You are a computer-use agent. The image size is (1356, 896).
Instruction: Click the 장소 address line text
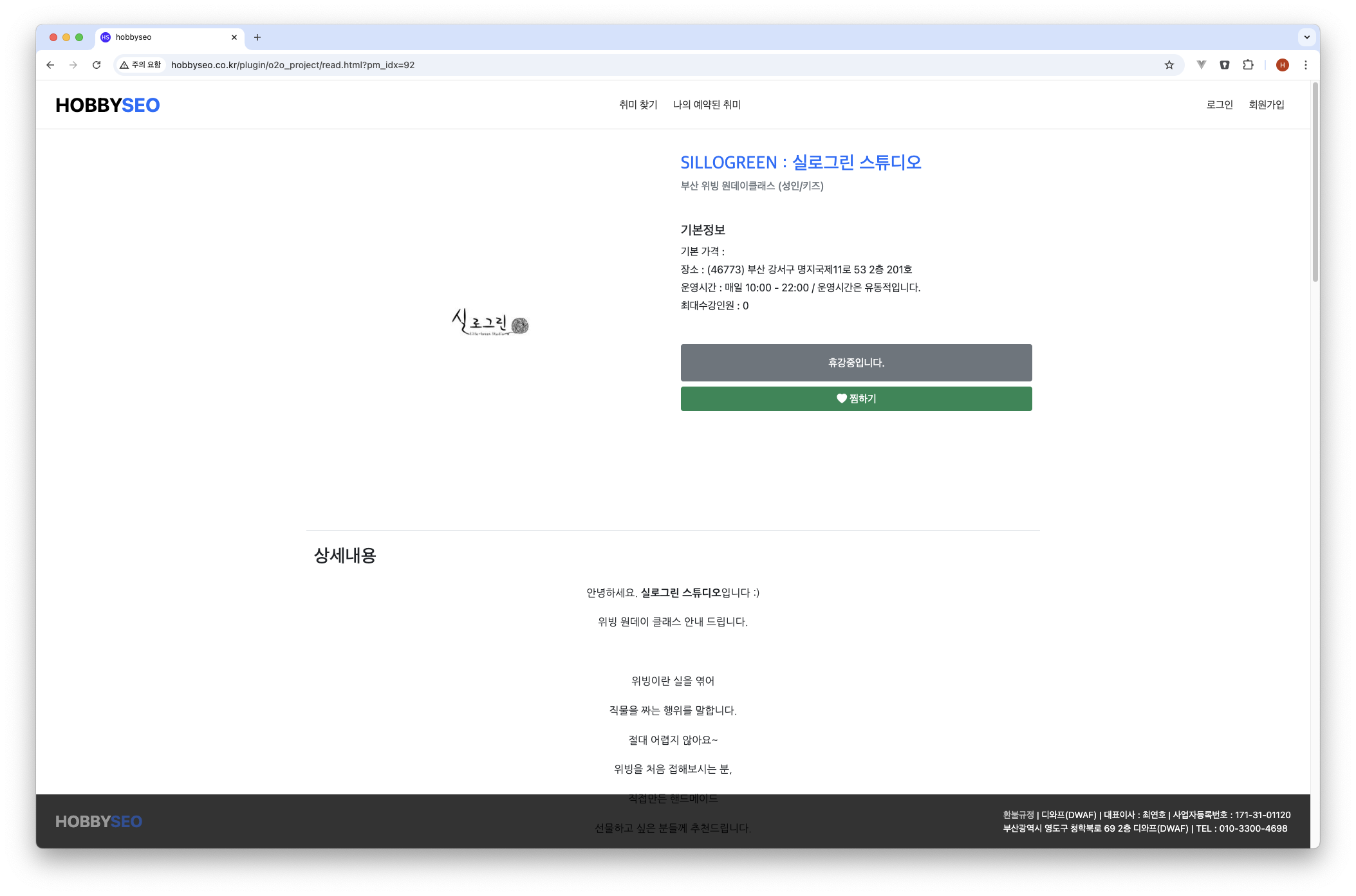(x=796, y=270)
